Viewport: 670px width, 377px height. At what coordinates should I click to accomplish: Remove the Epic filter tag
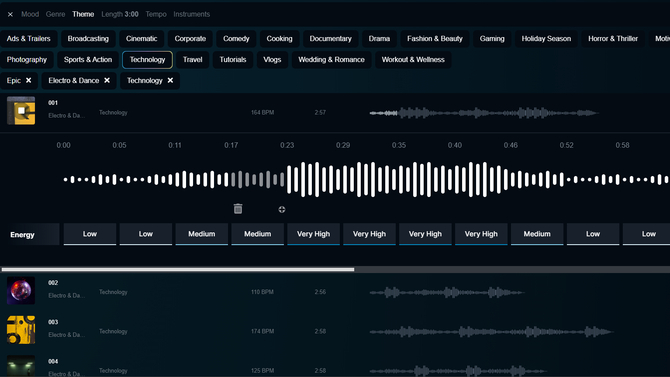(29, 80)
